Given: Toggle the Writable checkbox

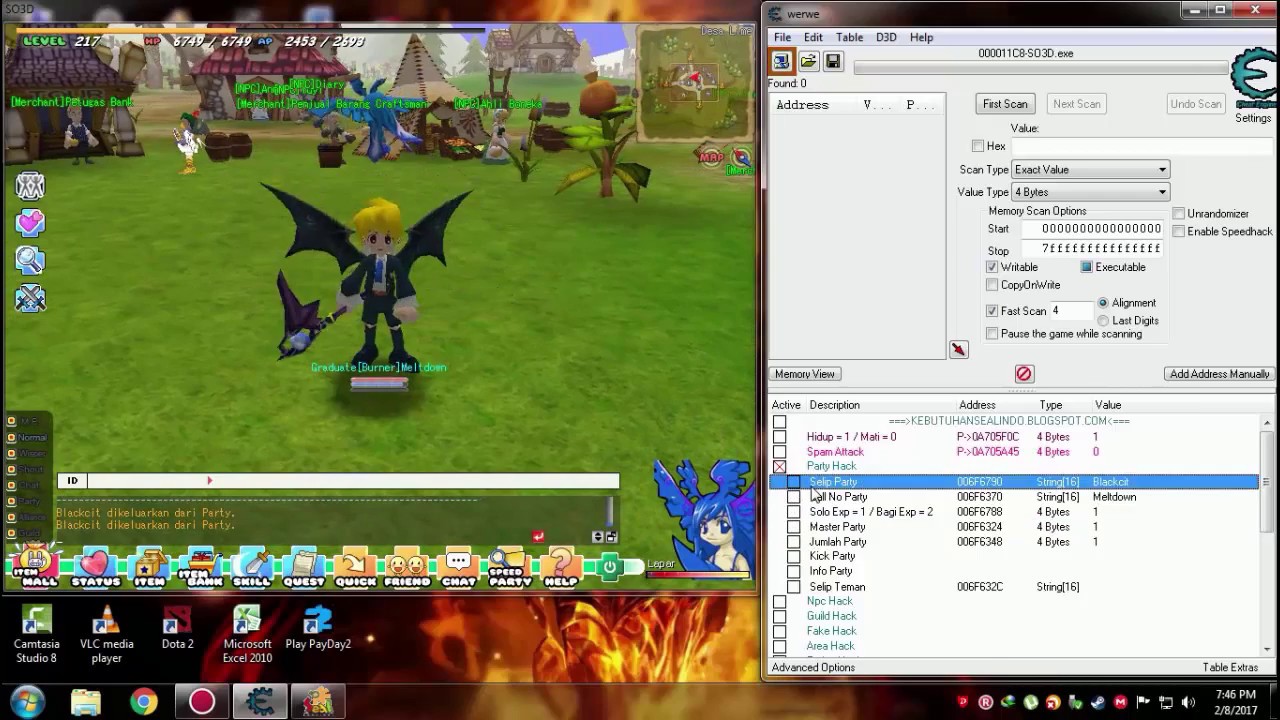Looking at the screenshot, I should tap(992, 267).
